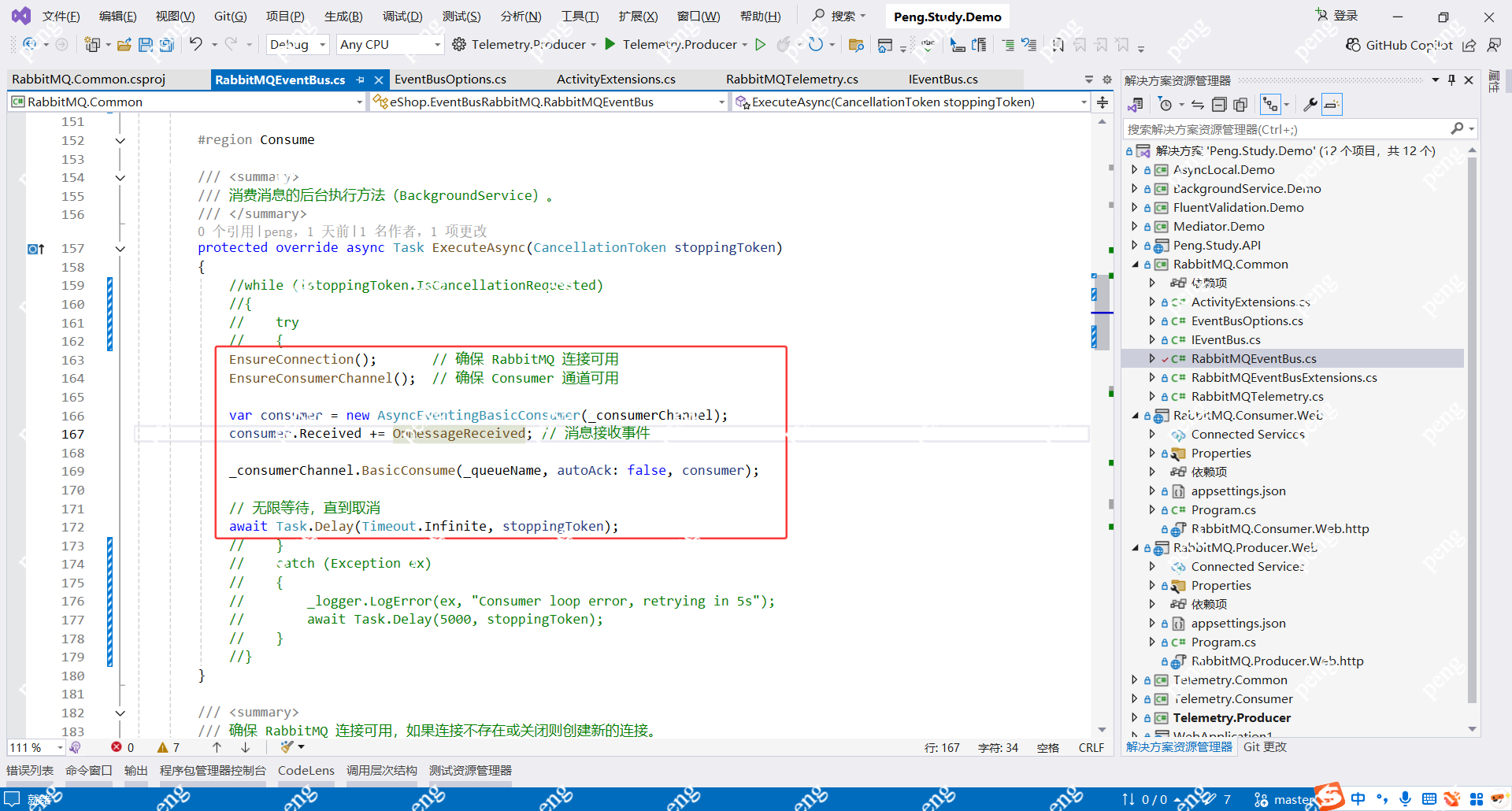
Task: Navigate backward using the toolbar icon
Action: [x=29, y=44]
